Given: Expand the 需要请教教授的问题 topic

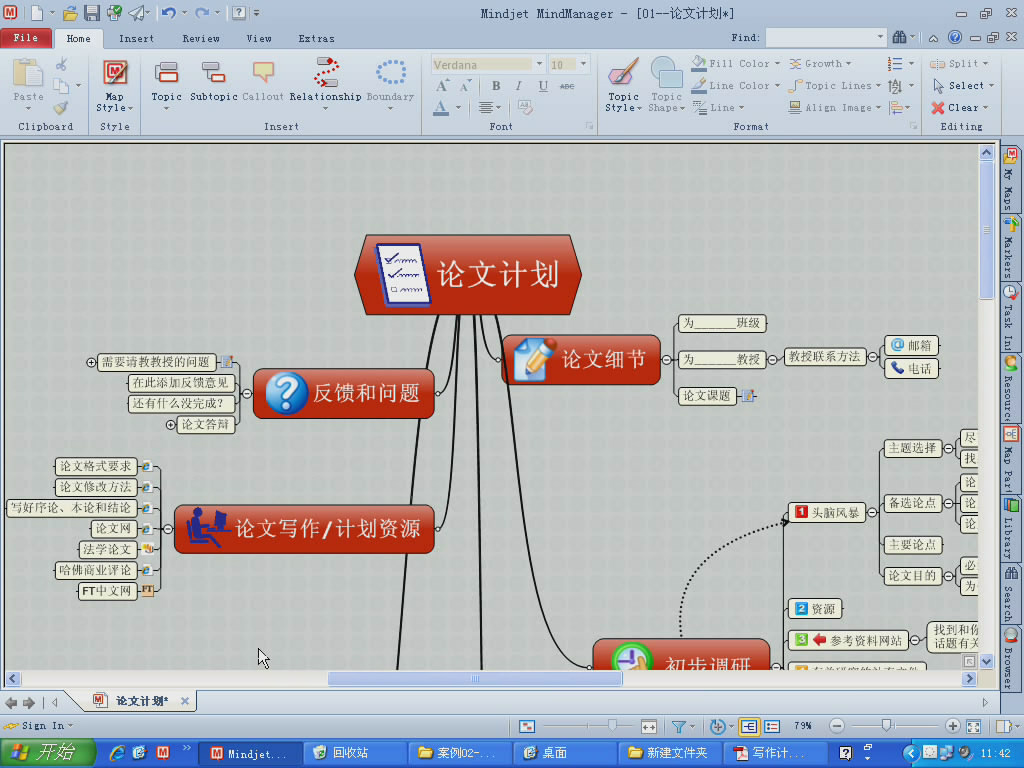Looking at the screenshot, I should click(91, 362).
